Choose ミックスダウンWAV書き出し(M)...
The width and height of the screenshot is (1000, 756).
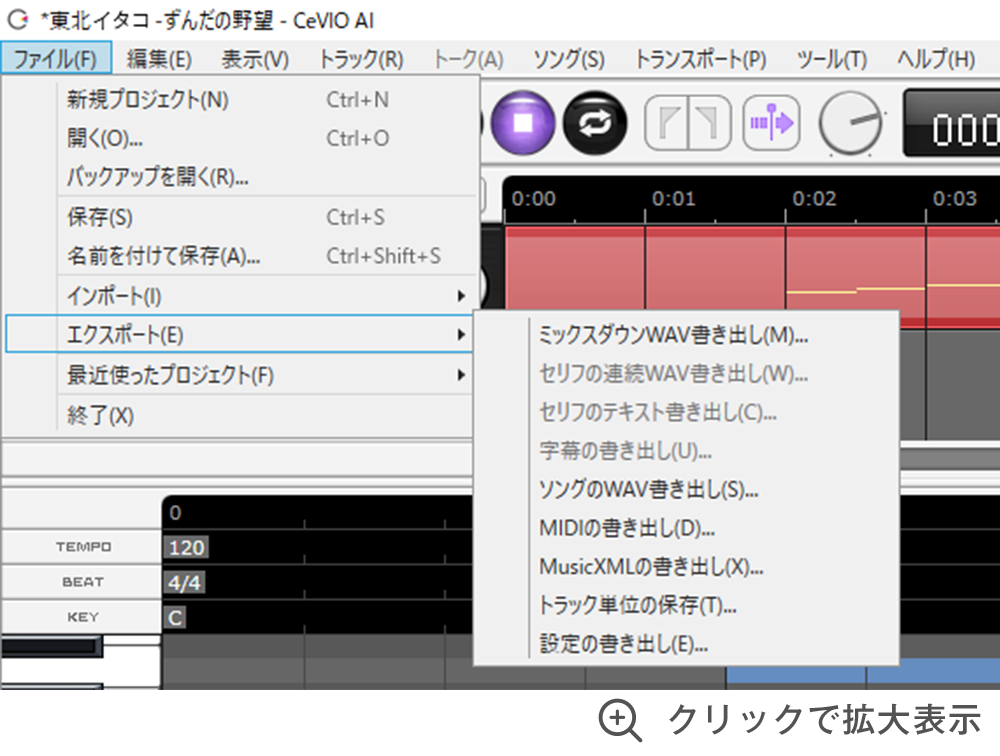coord(686,335)
